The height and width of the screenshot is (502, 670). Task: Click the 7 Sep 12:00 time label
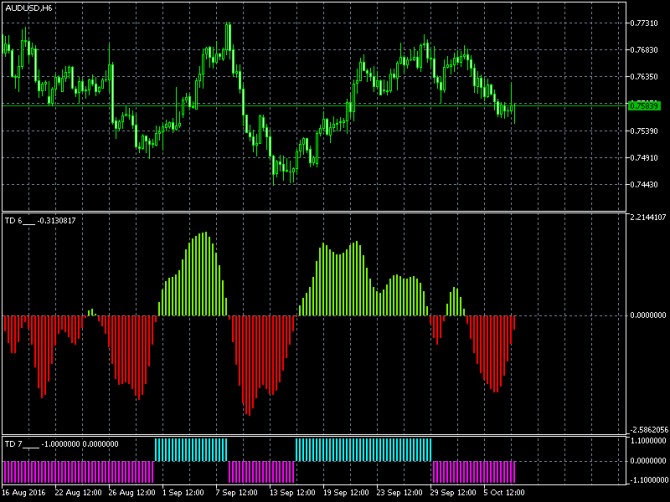pyautogui.click(x=237, y=493)
